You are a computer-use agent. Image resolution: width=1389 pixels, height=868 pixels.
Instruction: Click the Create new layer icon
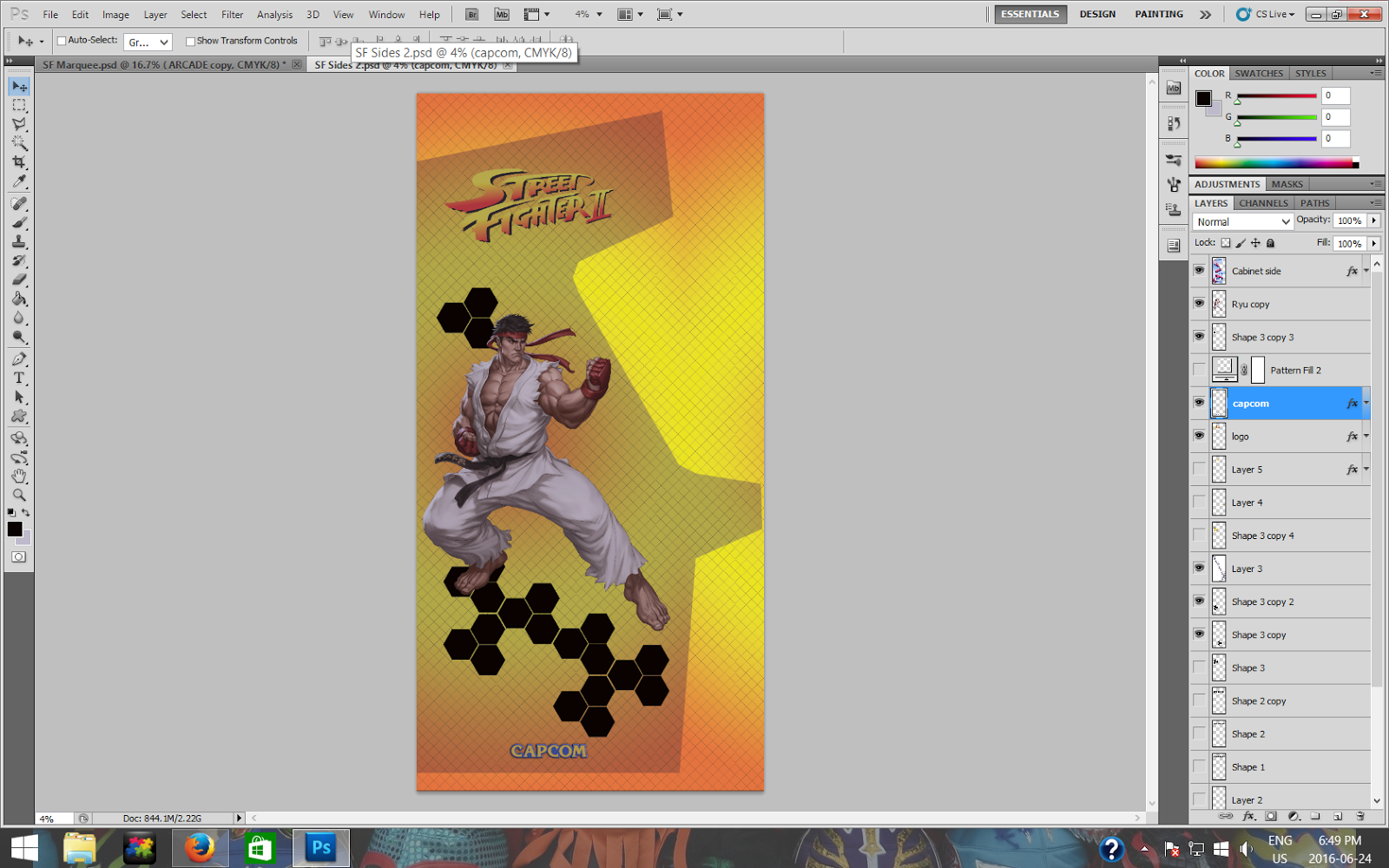pos(1338,816)
